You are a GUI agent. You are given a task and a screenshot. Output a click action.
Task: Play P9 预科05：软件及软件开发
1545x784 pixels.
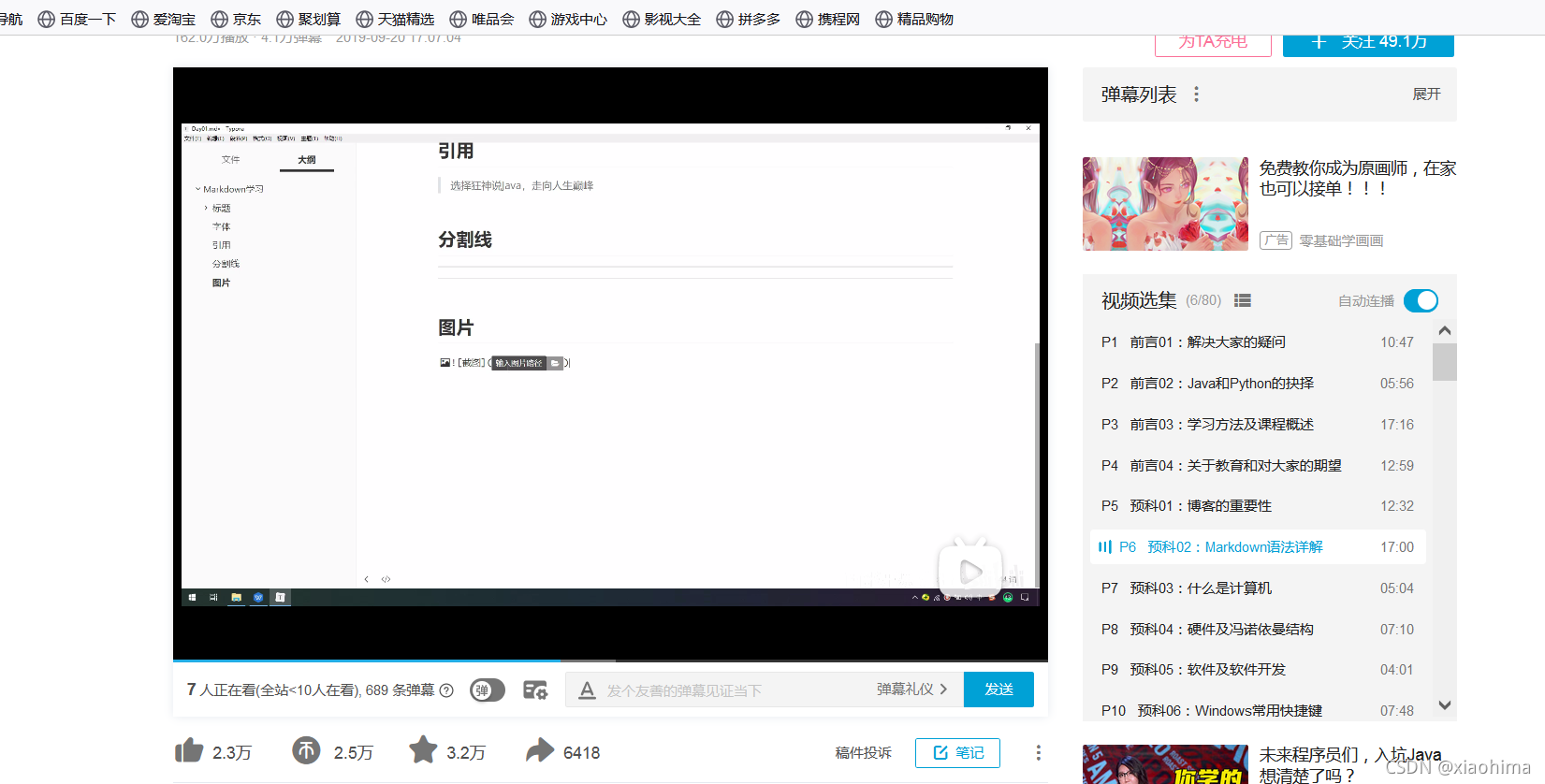coord(1258,670)
